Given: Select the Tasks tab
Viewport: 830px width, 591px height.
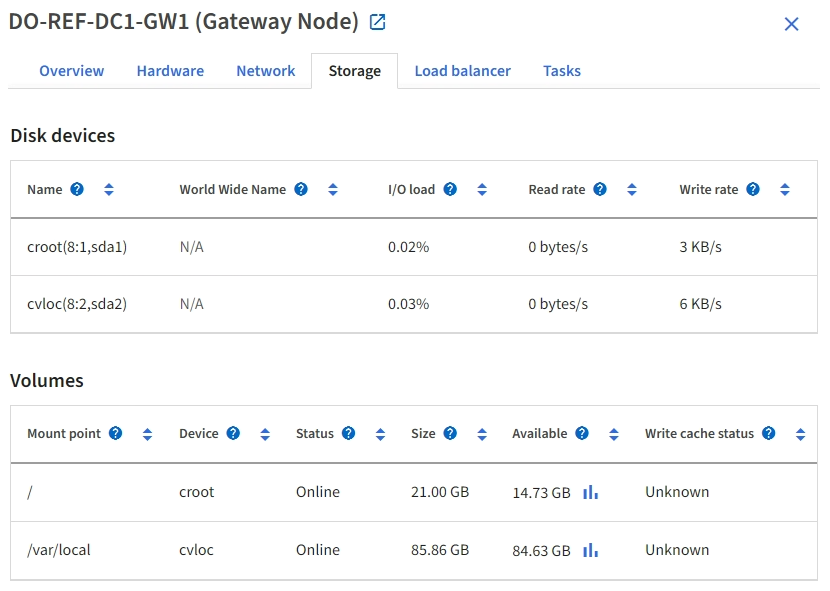Looking at the screenshot, I should tap(562, 71).
